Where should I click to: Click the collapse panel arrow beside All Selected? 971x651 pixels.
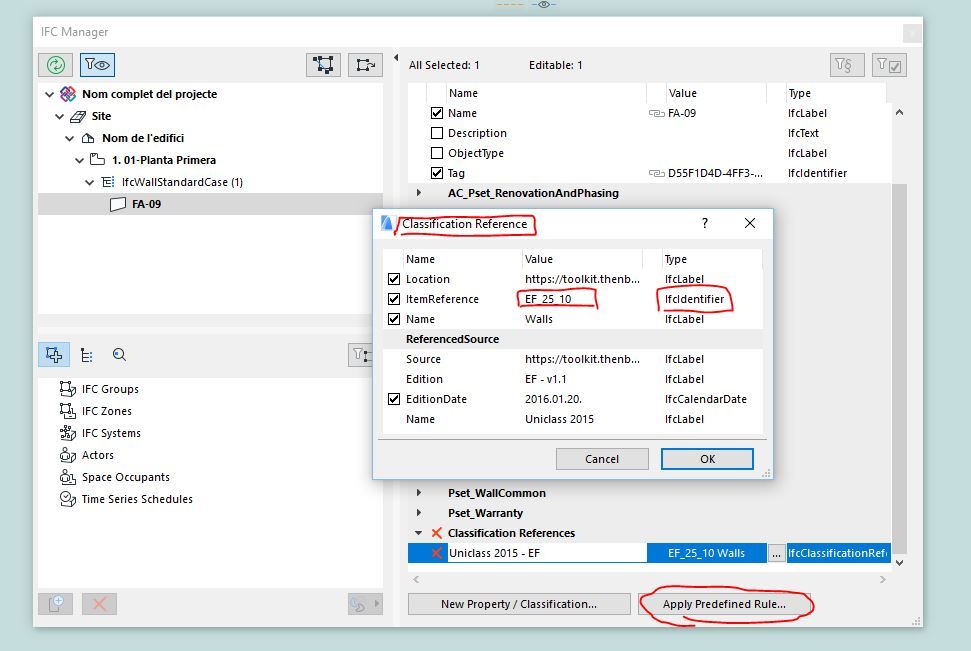pyautogui.click(x=396, y=58)
